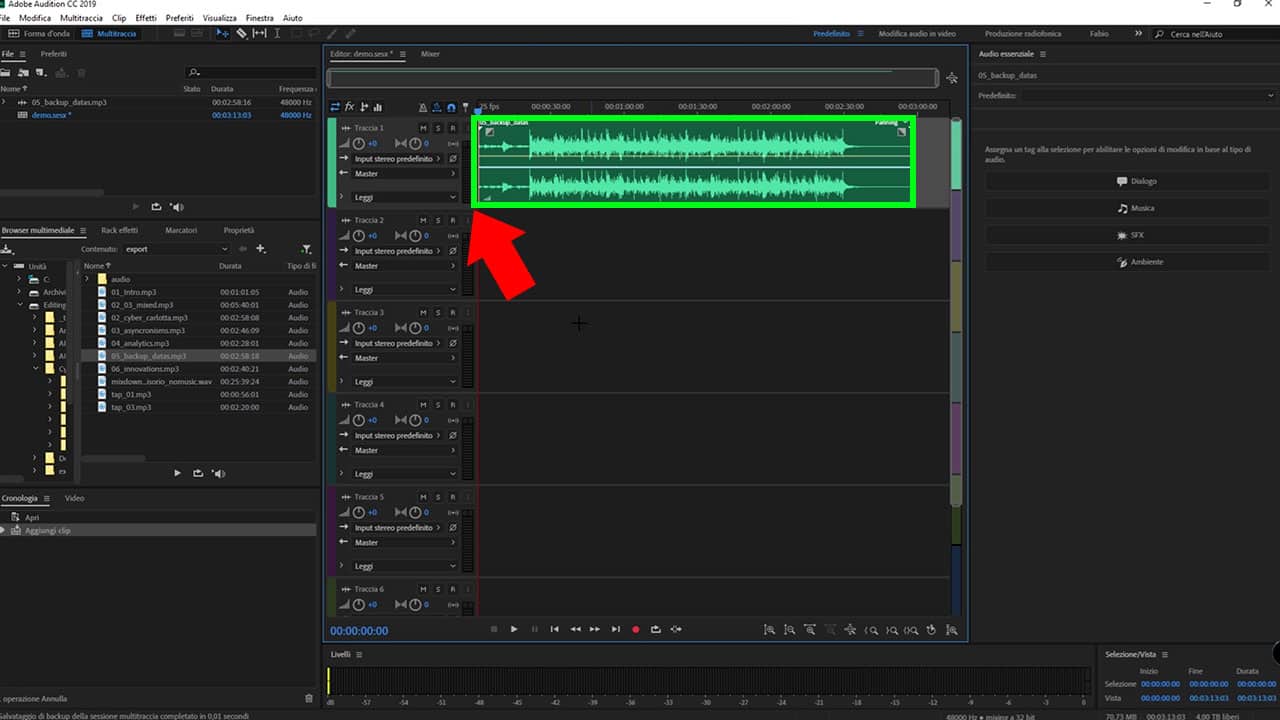Image resolution: width=1280 pixels, height=720 pixels.
Task: Open the Master output dropdown on Traccia 2
Action: click(x=405, y=266)
